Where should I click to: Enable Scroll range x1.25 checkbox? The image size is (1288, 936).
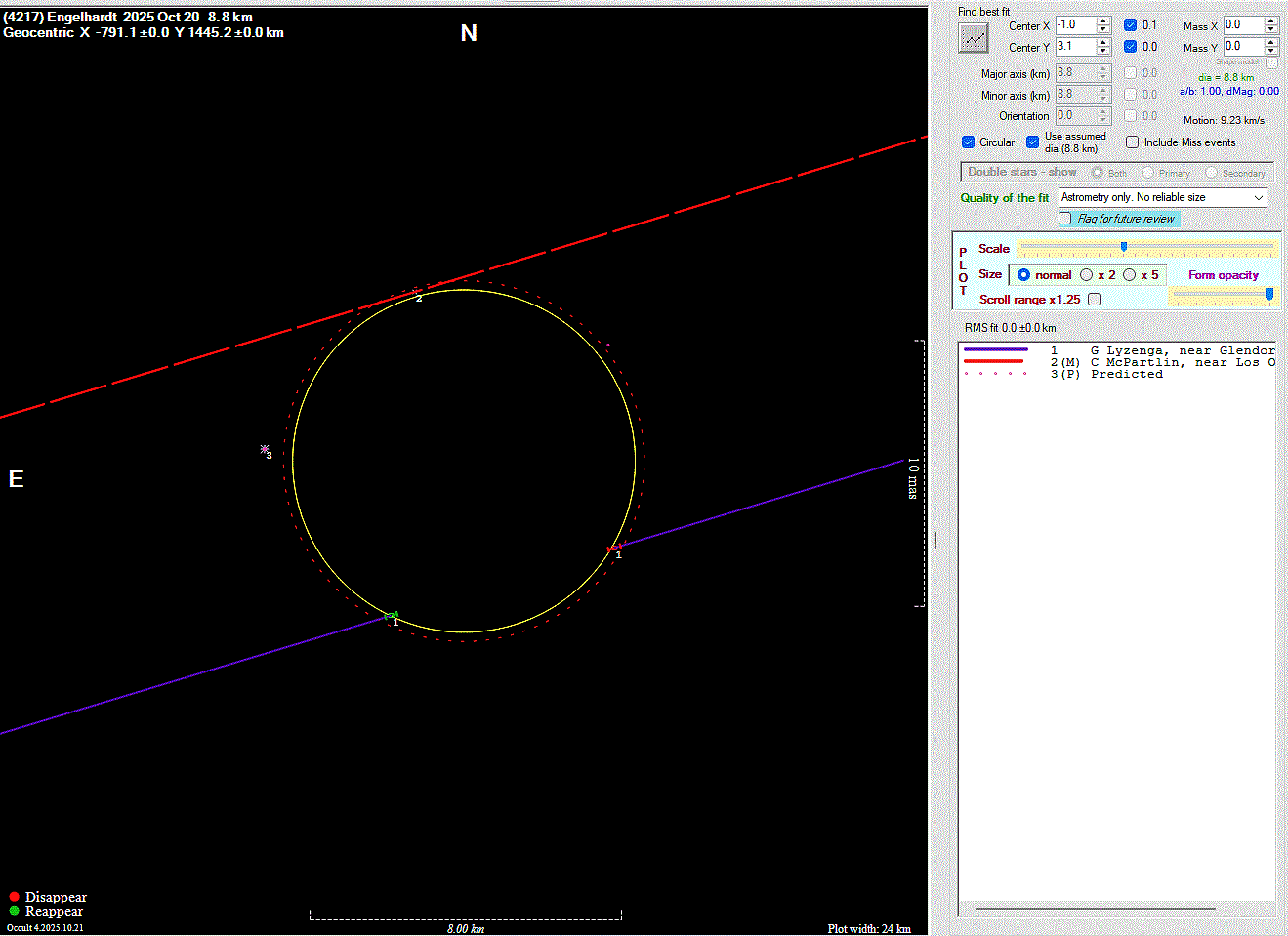click(x=1094, y=300)
